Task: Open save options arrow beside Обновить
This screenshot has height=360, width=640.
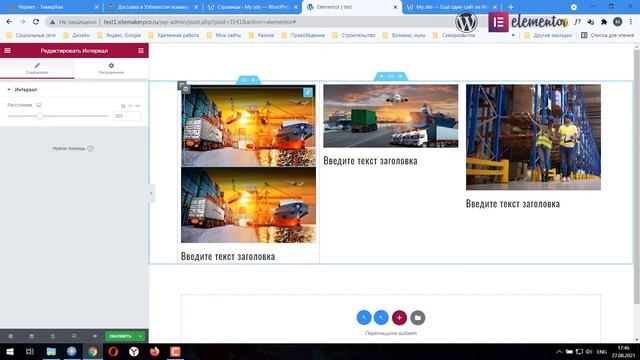Action: click(140, 336)
